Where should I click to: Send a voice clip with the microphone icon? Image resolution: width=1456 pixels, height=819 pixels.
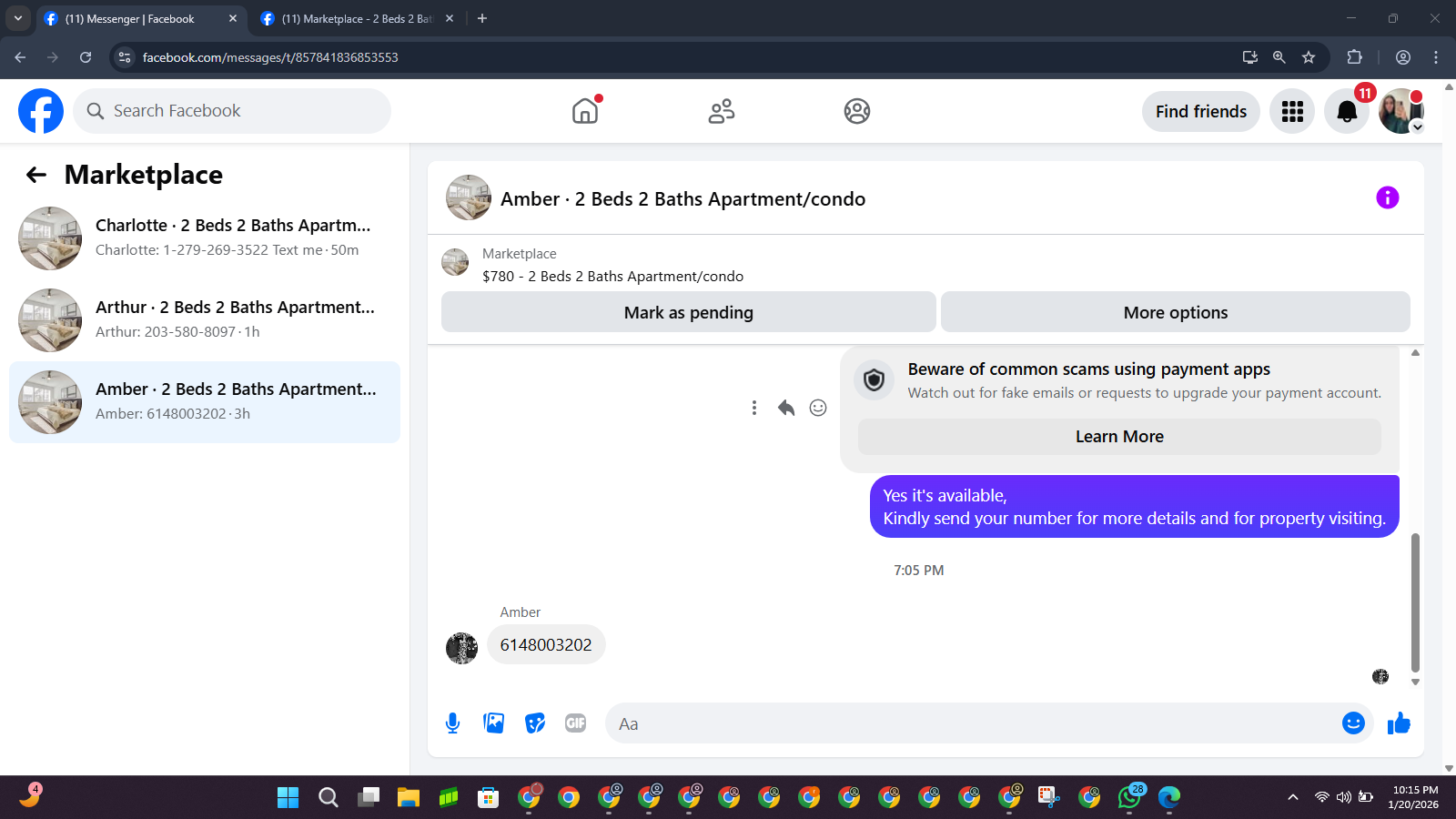[x=453, y=723]
